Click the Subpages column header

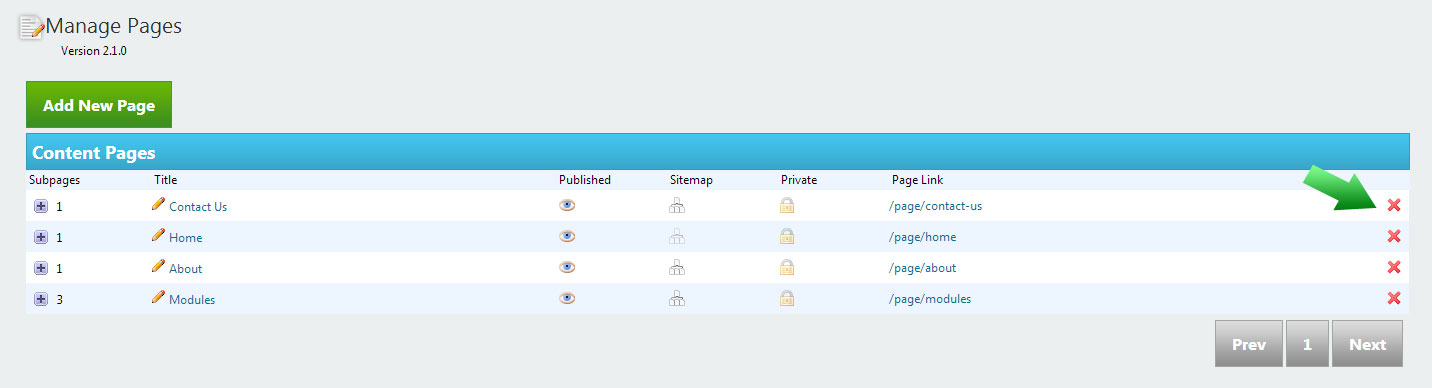[x=54, y=180]
